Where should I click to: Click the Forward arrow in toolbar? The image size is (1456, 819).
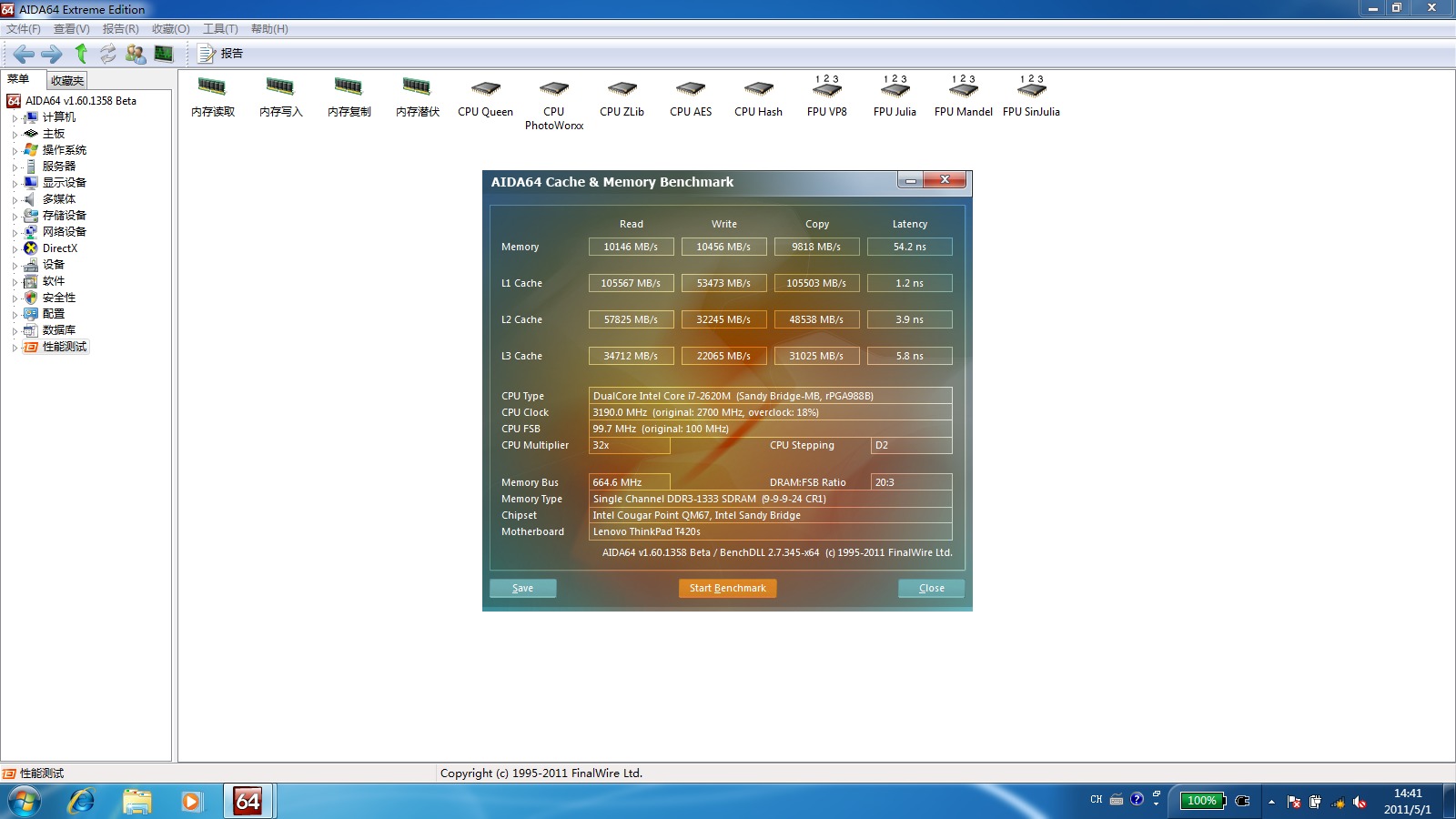52,54
